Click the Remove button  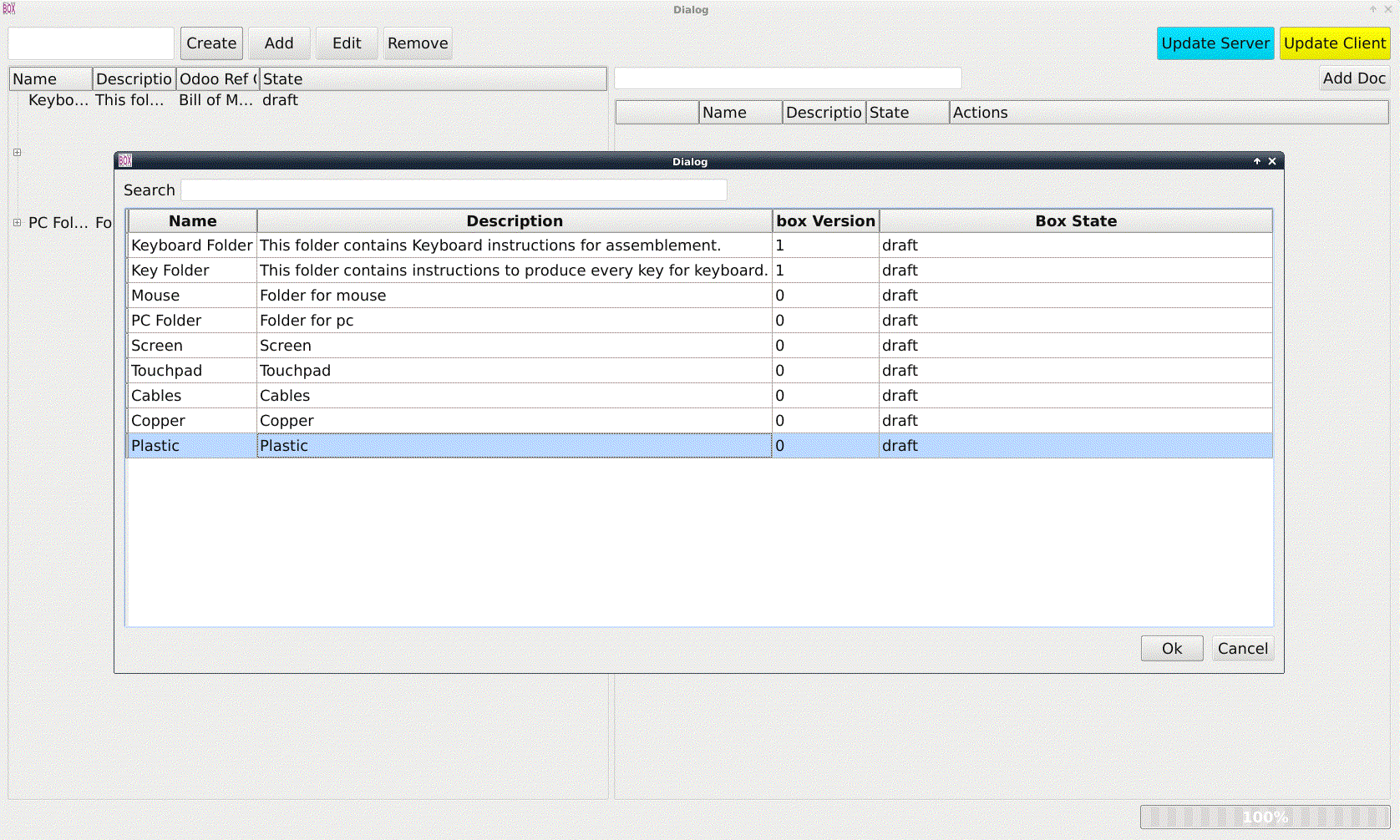[x=417, y=43]
